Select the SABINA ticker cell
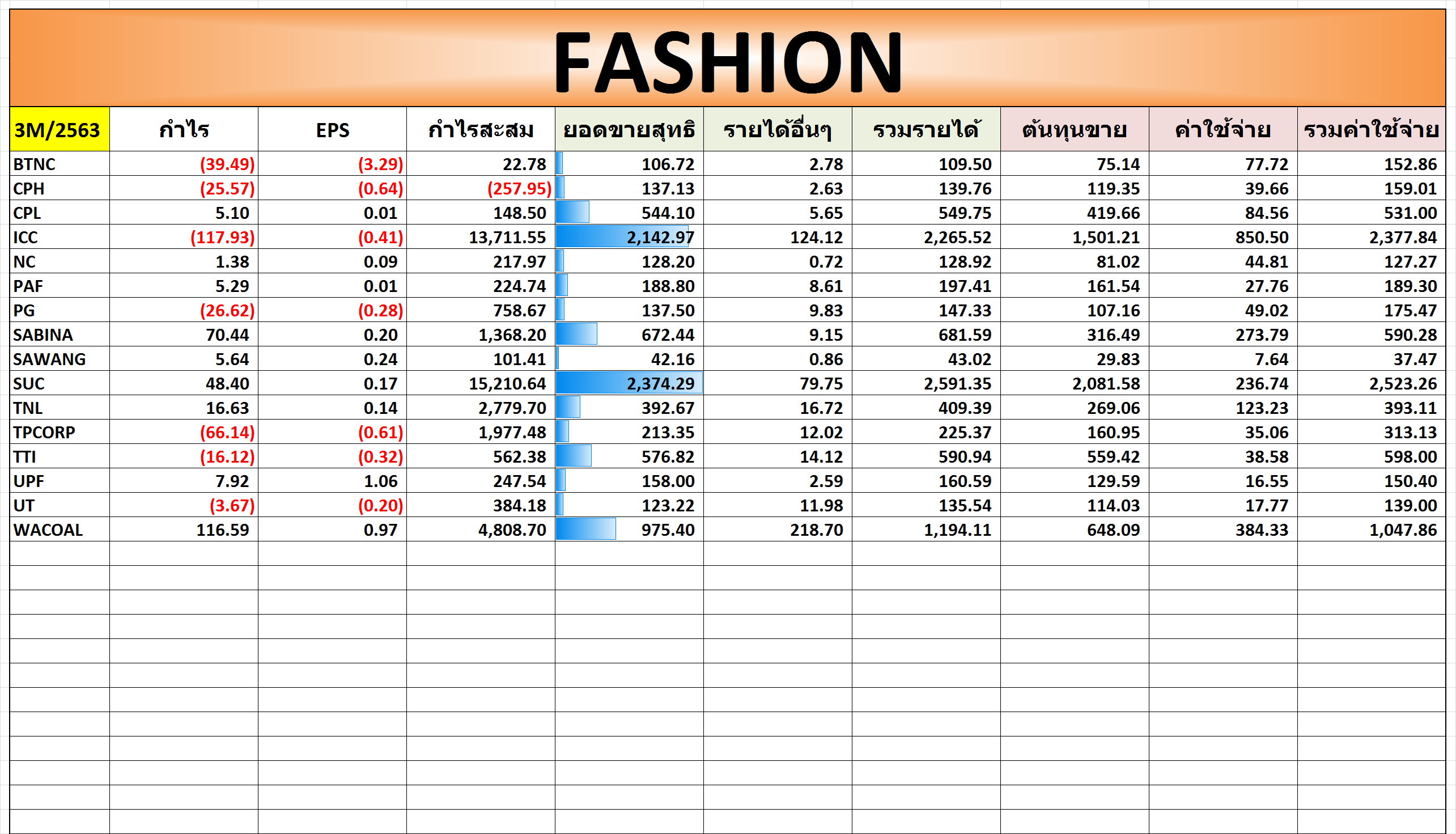This screenshot has height=834, width=1456. 43,335
